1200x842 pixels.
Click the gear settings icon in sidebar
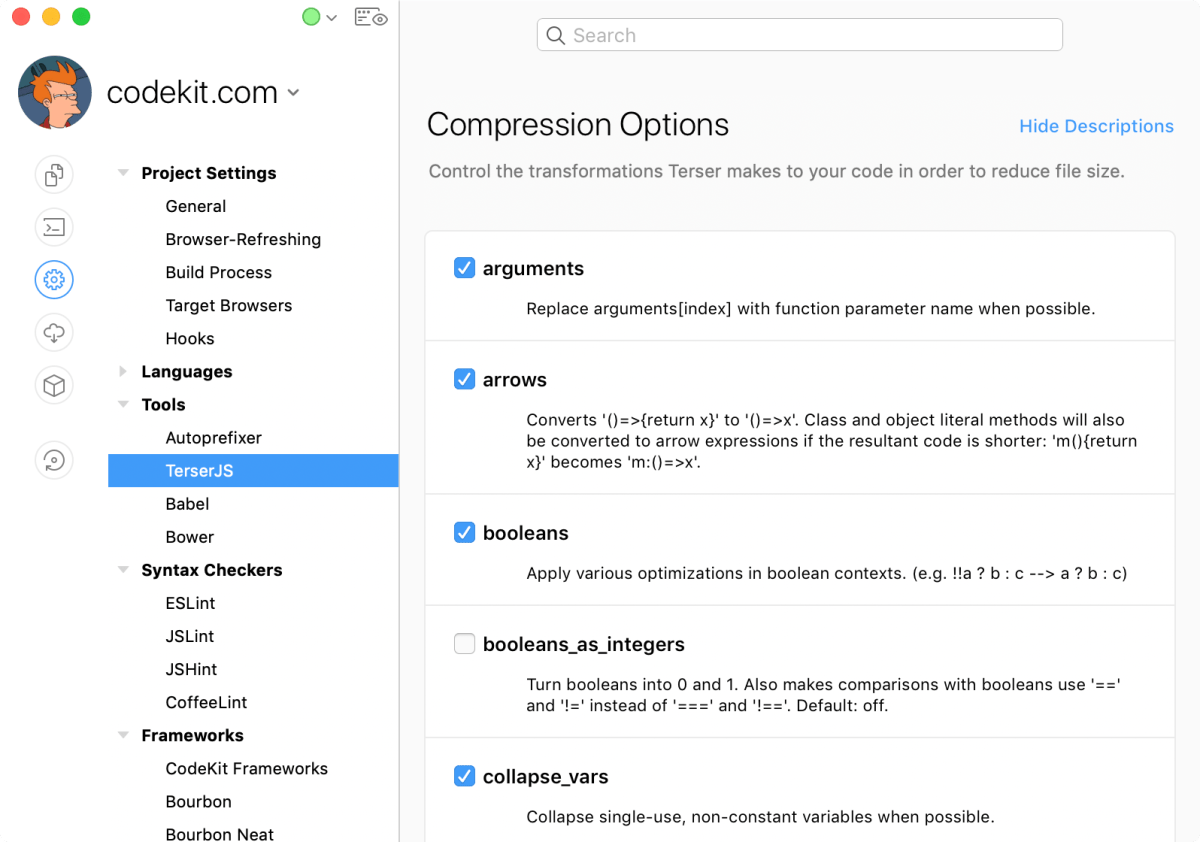[54, 279]
